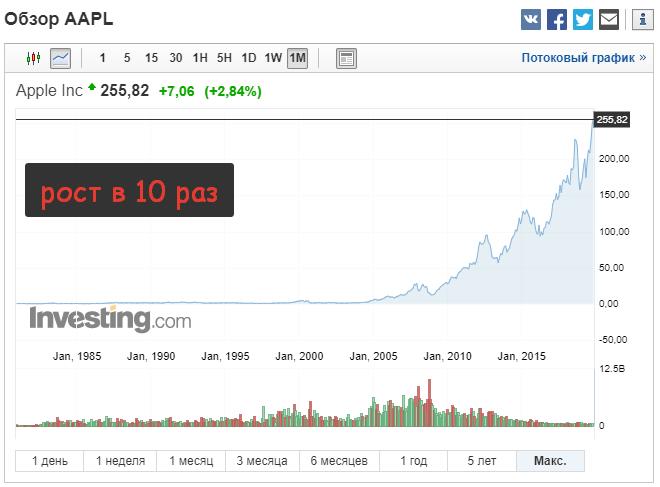
Task: Open the Потоковый график link
Action: pos(583,58)
